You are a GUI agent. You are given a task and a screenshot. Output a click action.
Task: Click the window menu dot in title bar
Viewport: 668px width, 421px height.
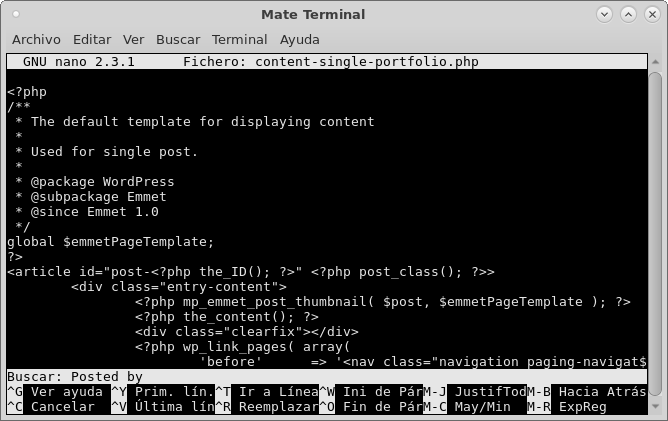pyautogui.click(x=16, y=14)
